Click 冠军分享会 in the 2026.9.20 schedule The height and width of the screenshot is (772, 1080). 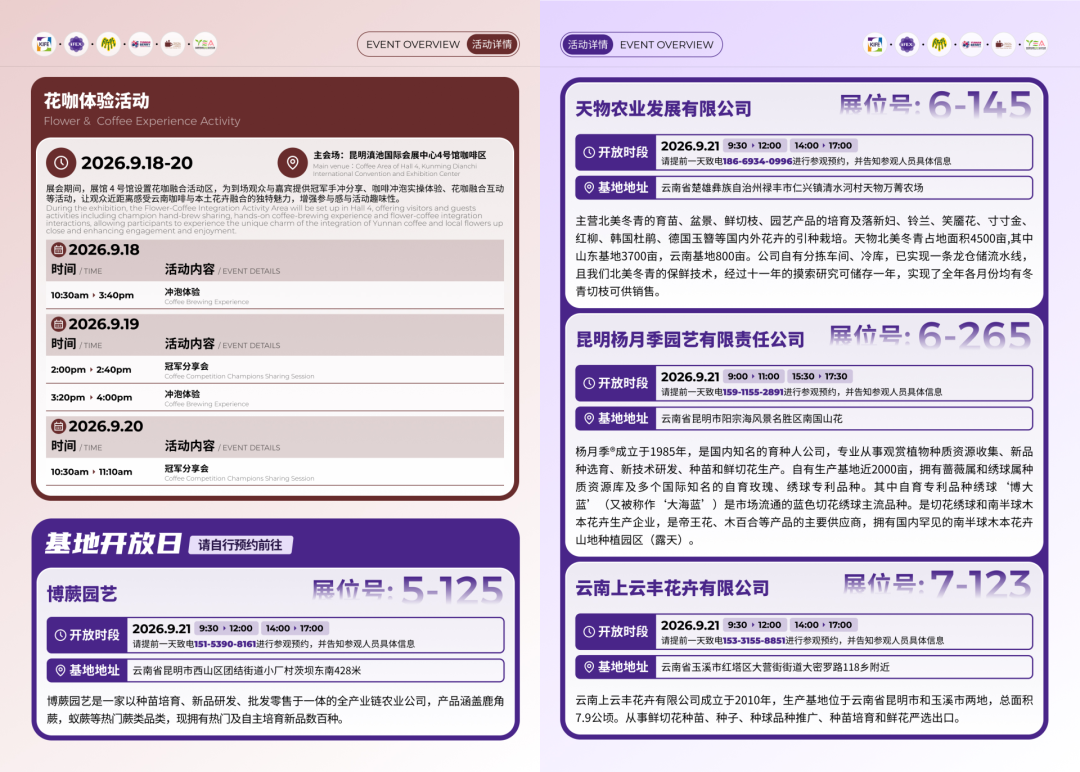[186, 468]
